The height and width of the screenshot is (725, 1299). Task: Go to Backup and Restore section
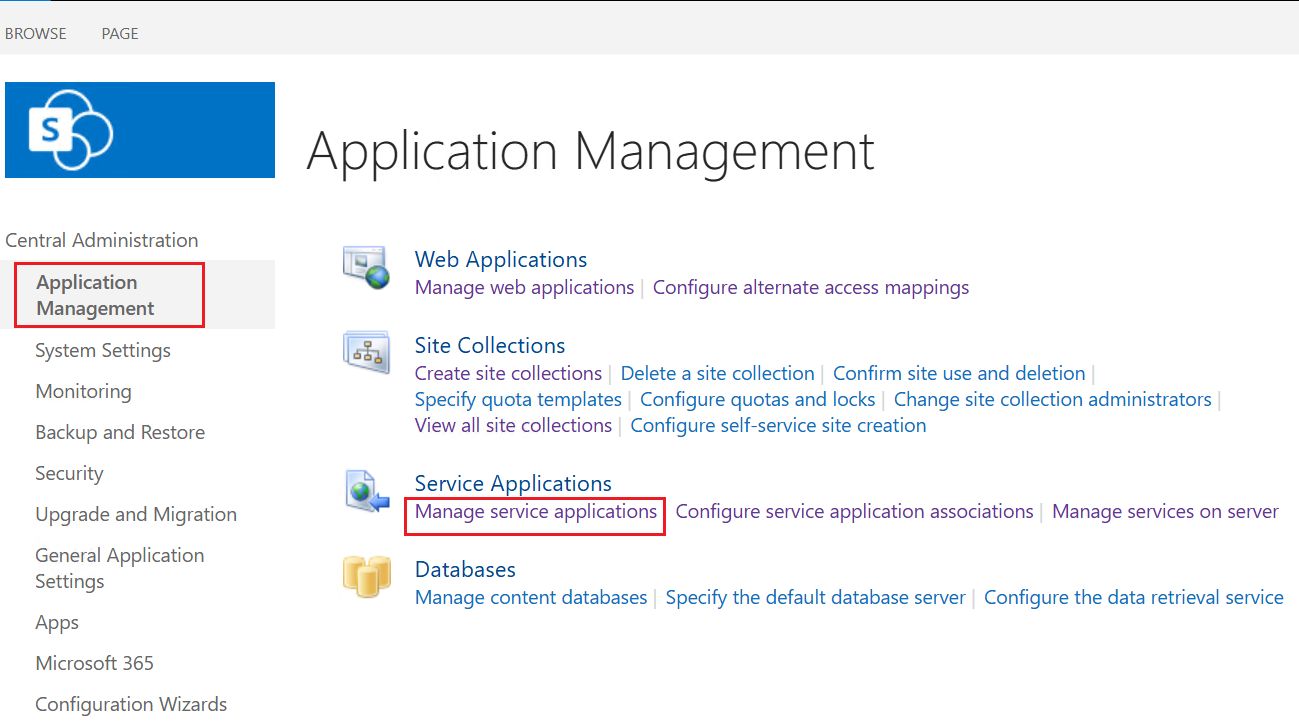[120, 432]
